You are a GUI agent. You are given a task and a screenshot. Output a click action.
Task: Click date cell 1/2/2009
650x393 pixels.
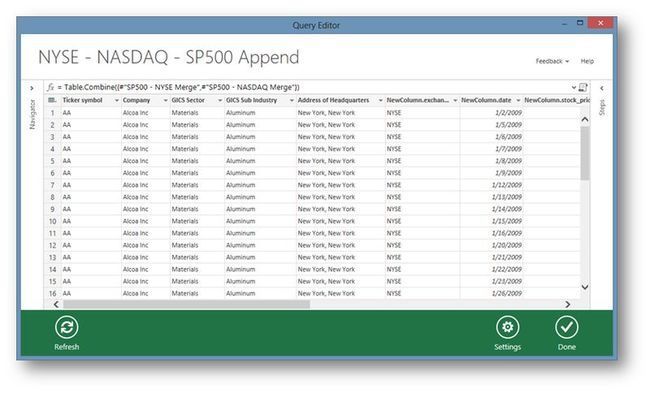[508, 113]
